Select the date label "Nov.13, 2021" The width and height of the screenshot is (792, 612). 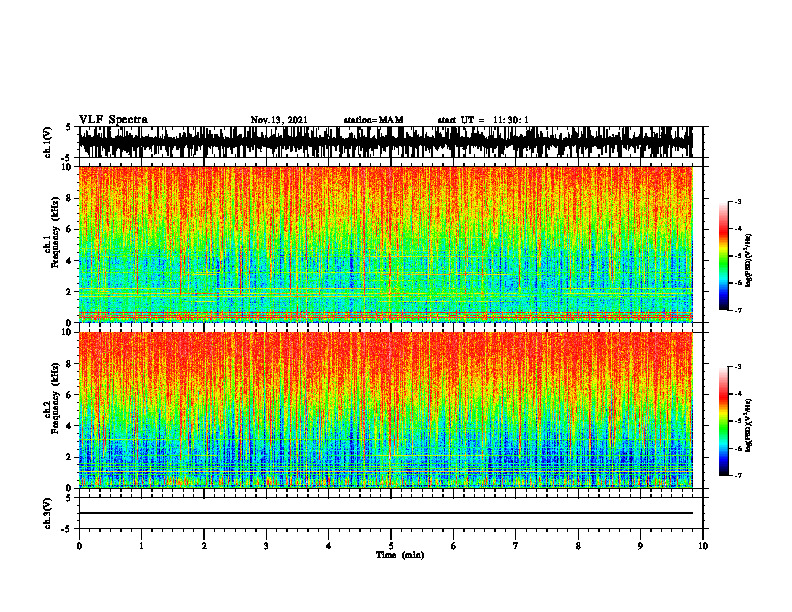[279, 120]
